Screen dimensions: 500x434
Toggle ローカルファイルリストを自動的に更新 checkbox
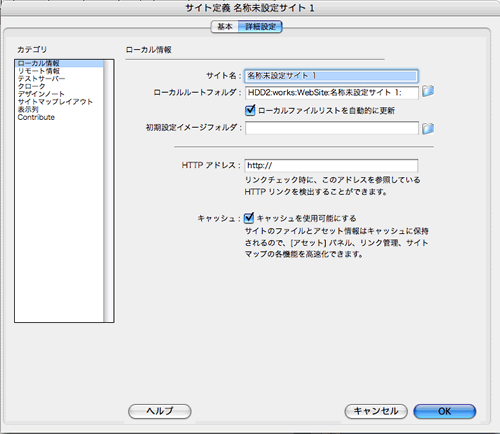[250, 110]
